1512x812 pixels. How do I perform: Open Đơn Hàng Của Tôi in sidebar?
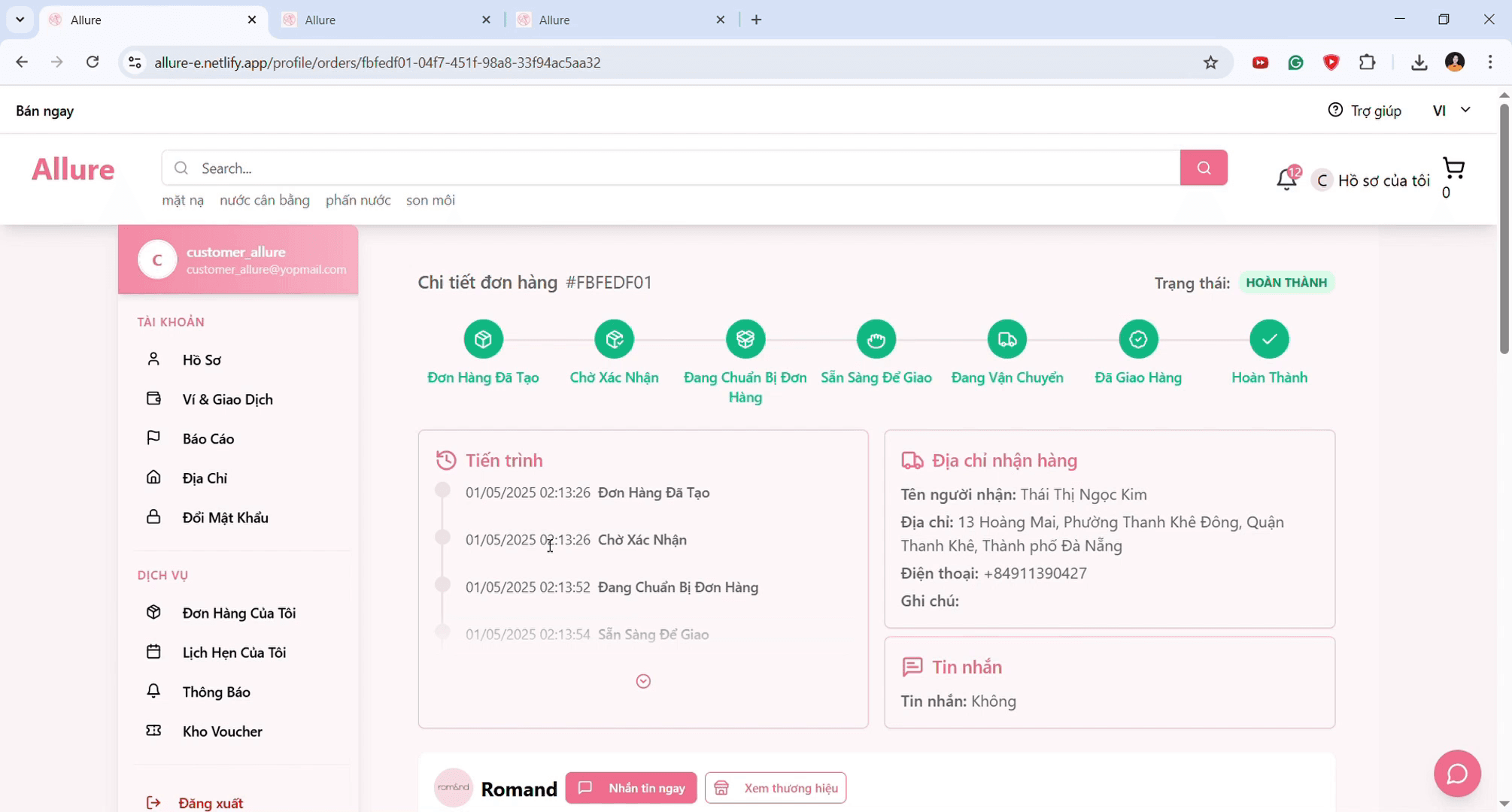point(238,613)
